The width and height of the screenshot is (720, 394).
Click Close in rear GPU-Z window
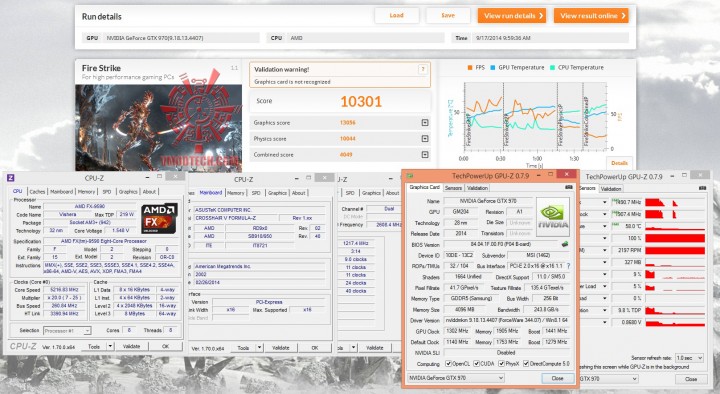tap(691, 379)
